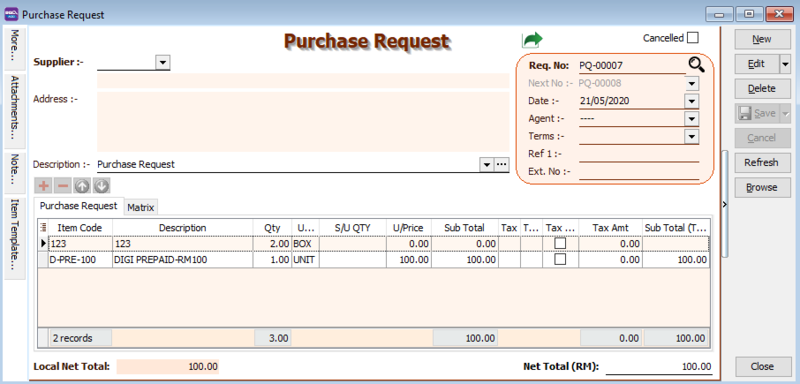
Task: Click the Local Net Total value
Action: tap(168, 366)
